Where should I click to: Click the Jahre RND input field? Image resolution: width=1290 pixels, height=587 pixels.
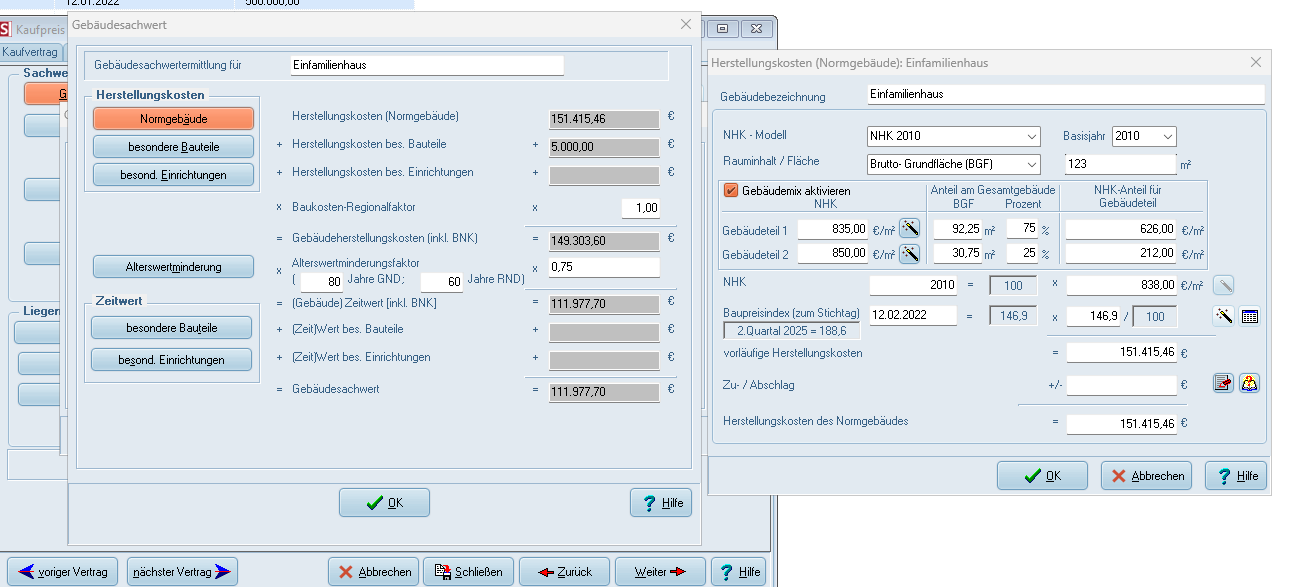click(441, 282)
